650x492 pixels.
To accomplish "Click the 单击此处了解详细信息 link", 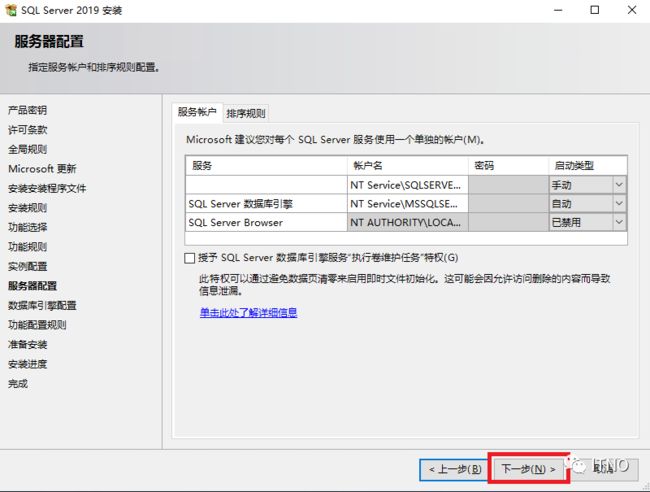I will click(248, 313).
